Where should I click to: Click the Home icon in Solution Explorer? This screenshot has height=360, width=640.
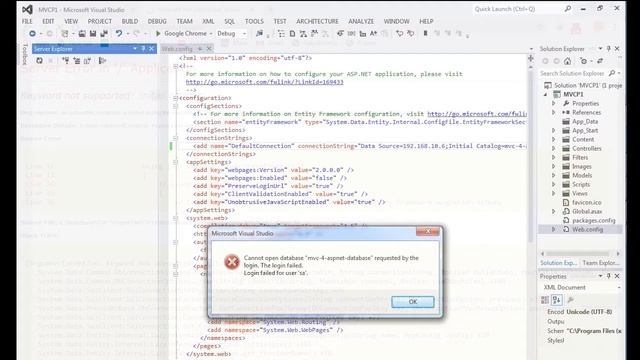[x=567, y=61]
